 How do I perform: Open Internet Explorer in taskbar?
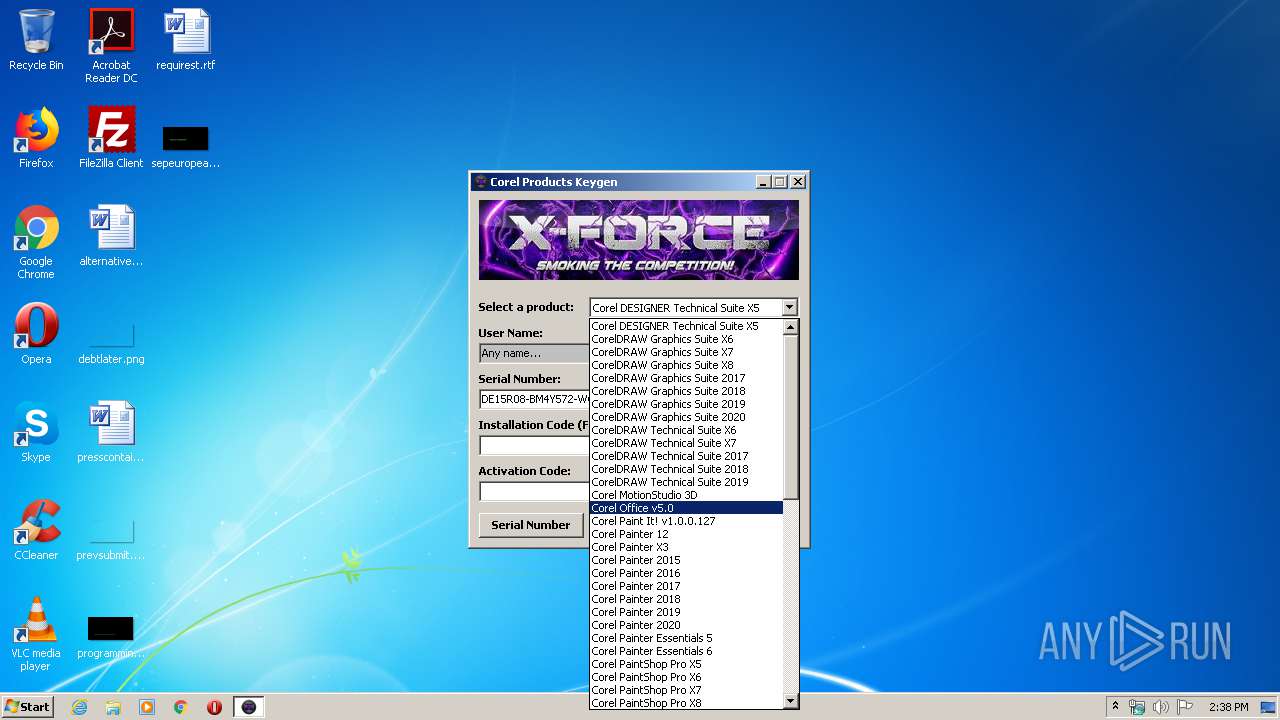tap(79, 707)
